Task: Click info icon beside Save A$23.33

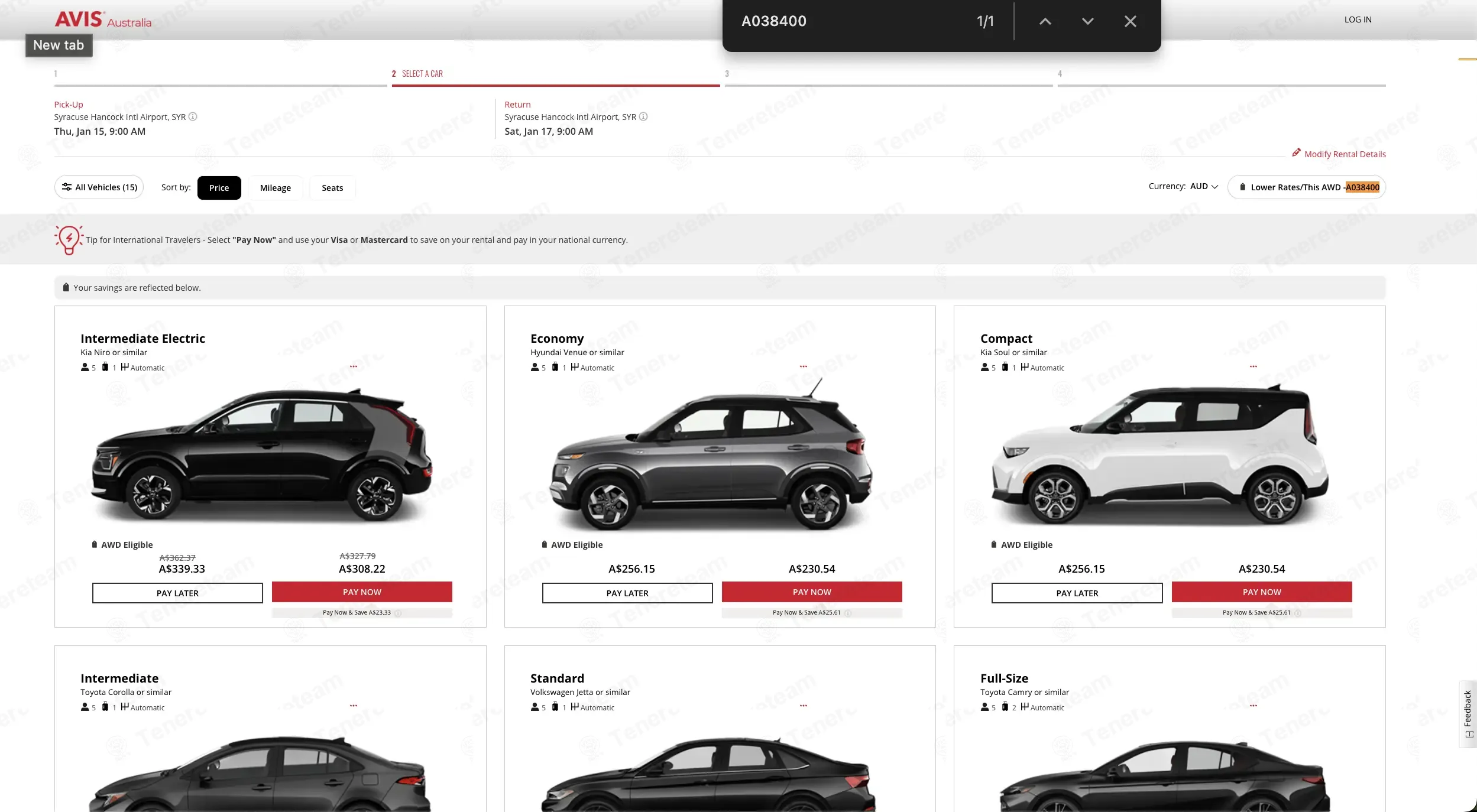Action: 398,613
